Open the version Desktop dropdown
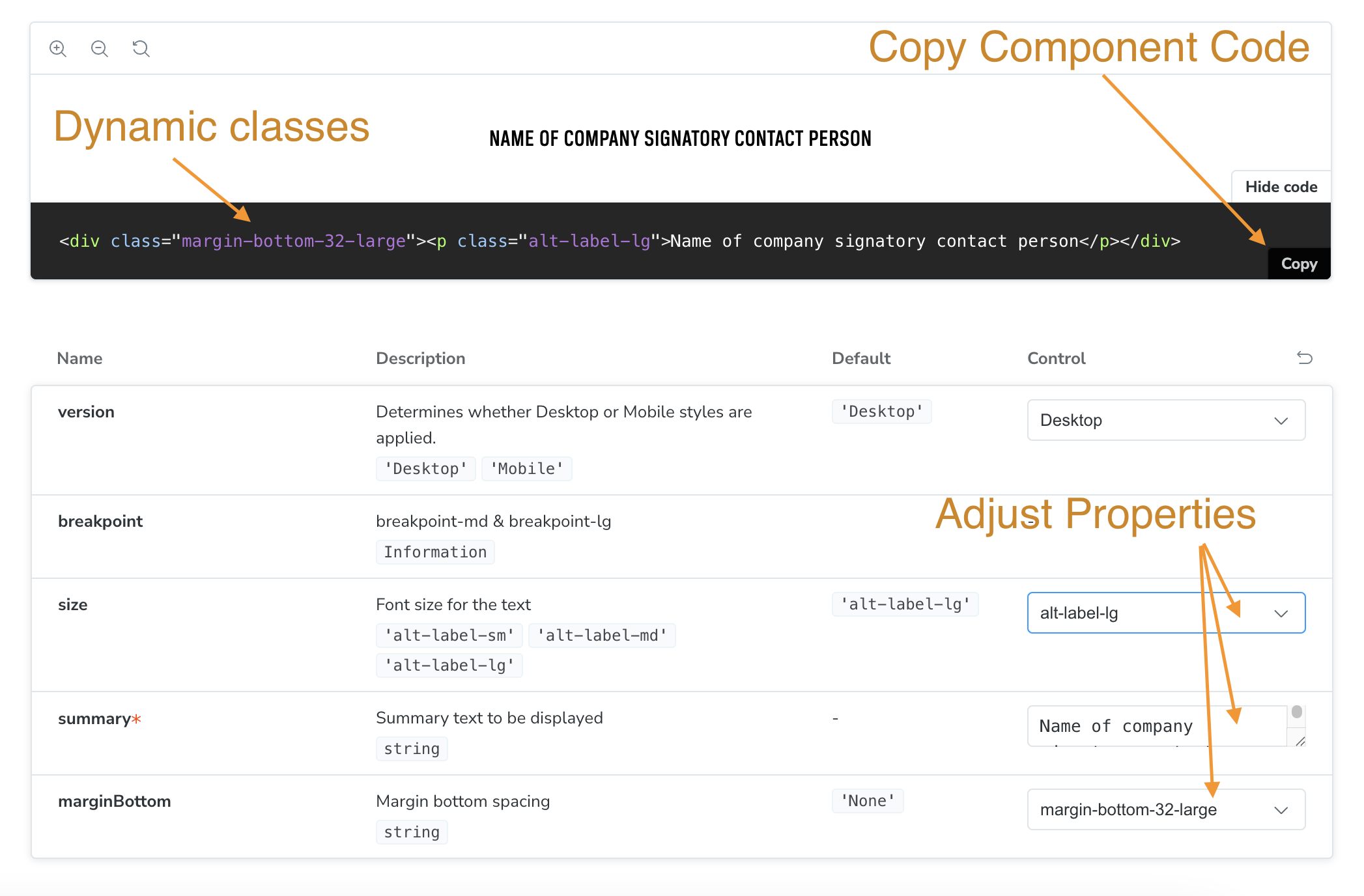Viewport: 1364px width, 896px height. pos(1166,420)
